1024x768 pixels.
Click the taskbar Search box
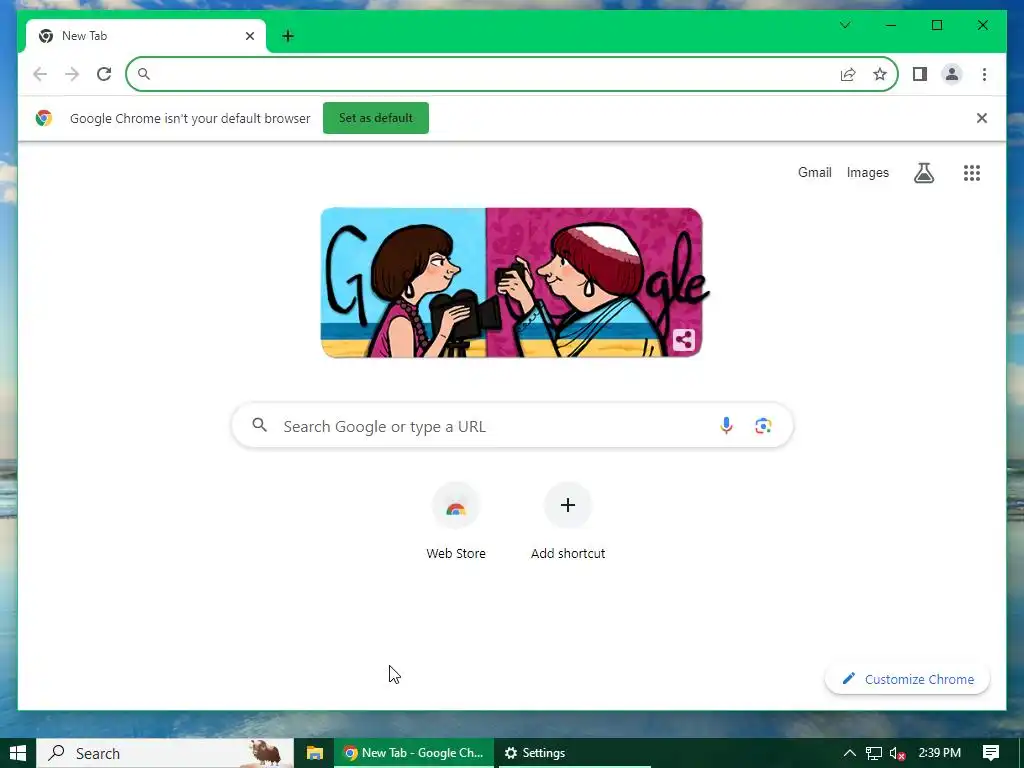165,753
